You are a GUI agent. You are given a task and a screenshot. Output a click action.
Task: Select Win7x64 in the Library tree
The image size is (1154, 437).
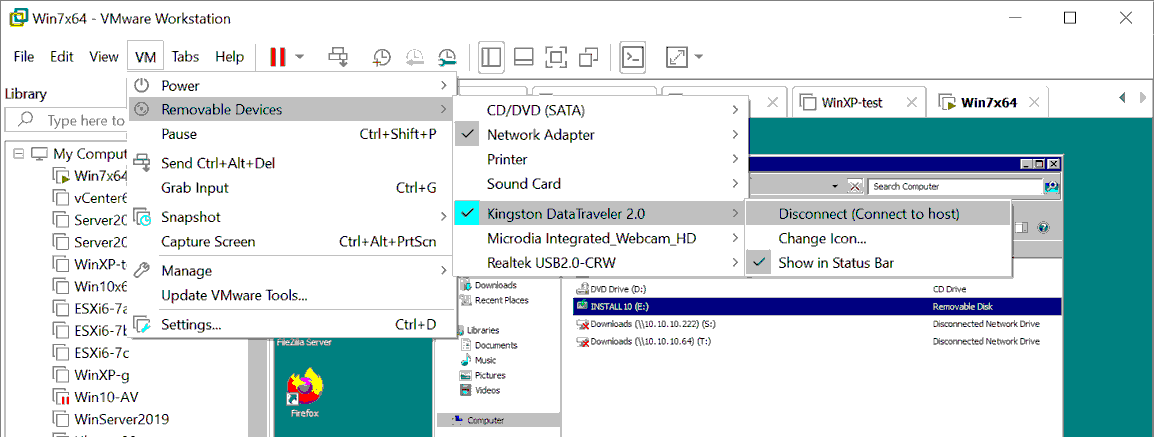click(x=100, y=177)
